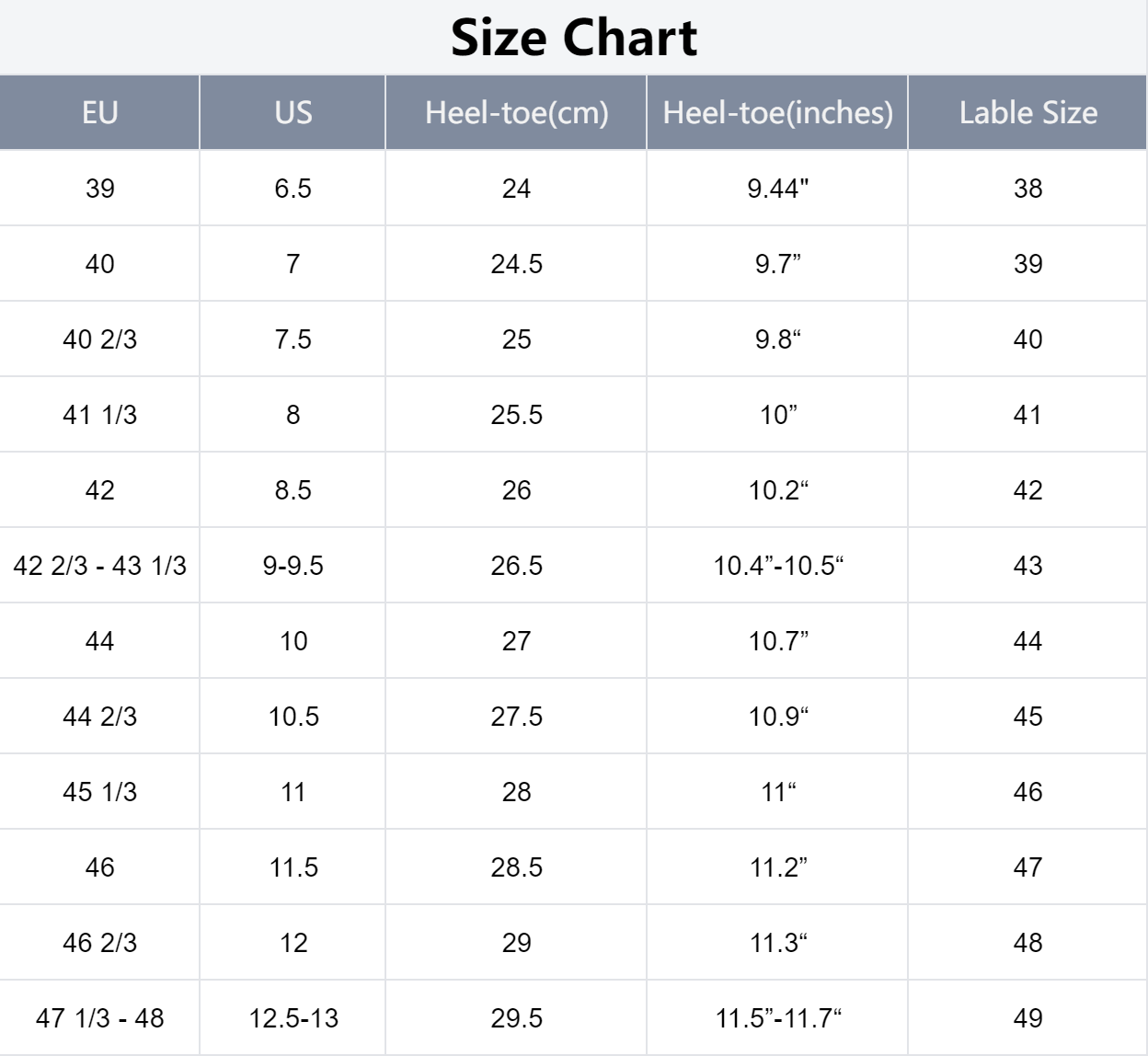
Task: Select US size 6.5 cell
Action: [293, 189]
